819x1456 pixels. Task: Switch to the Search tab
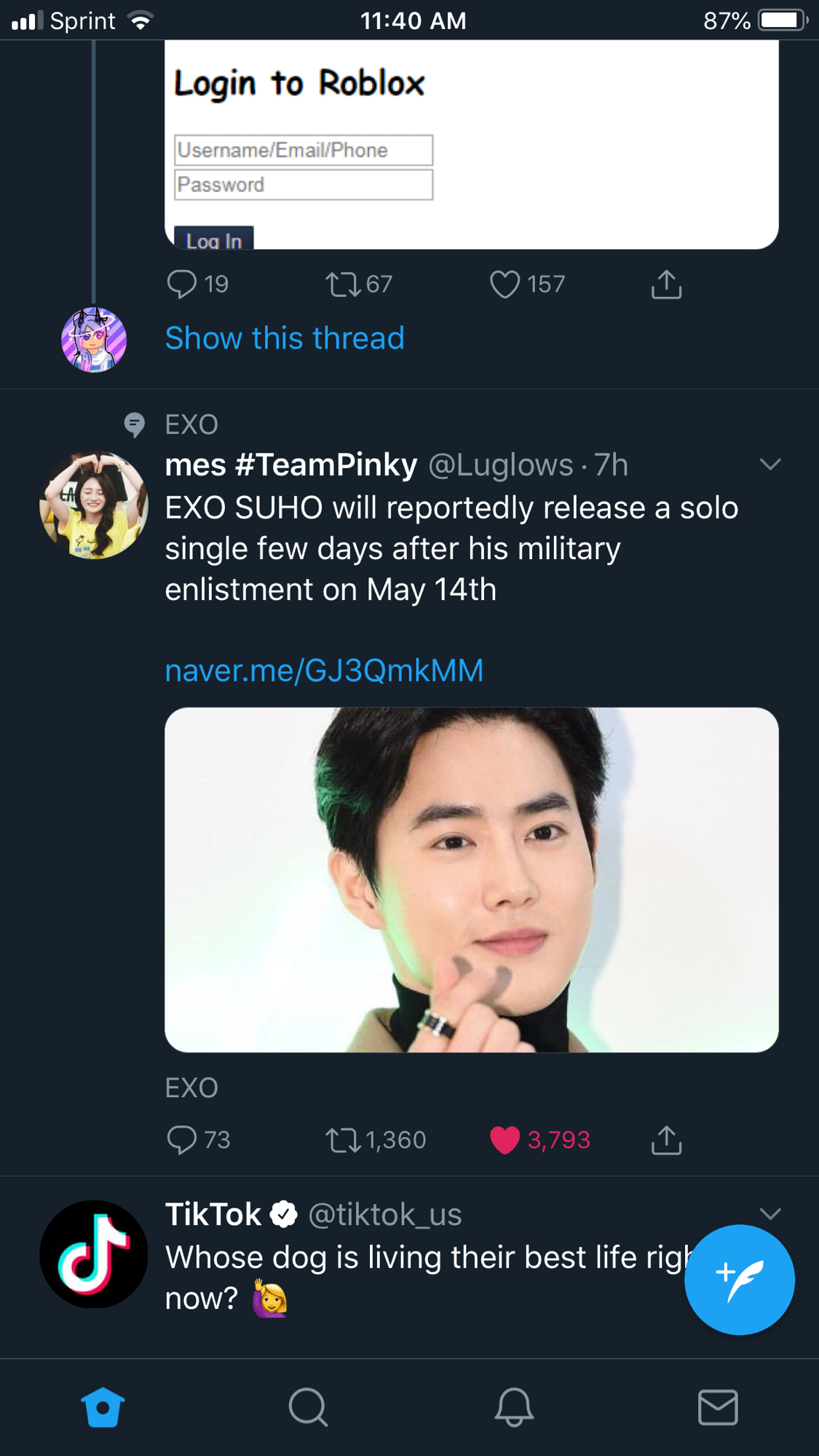point(308,1407)
